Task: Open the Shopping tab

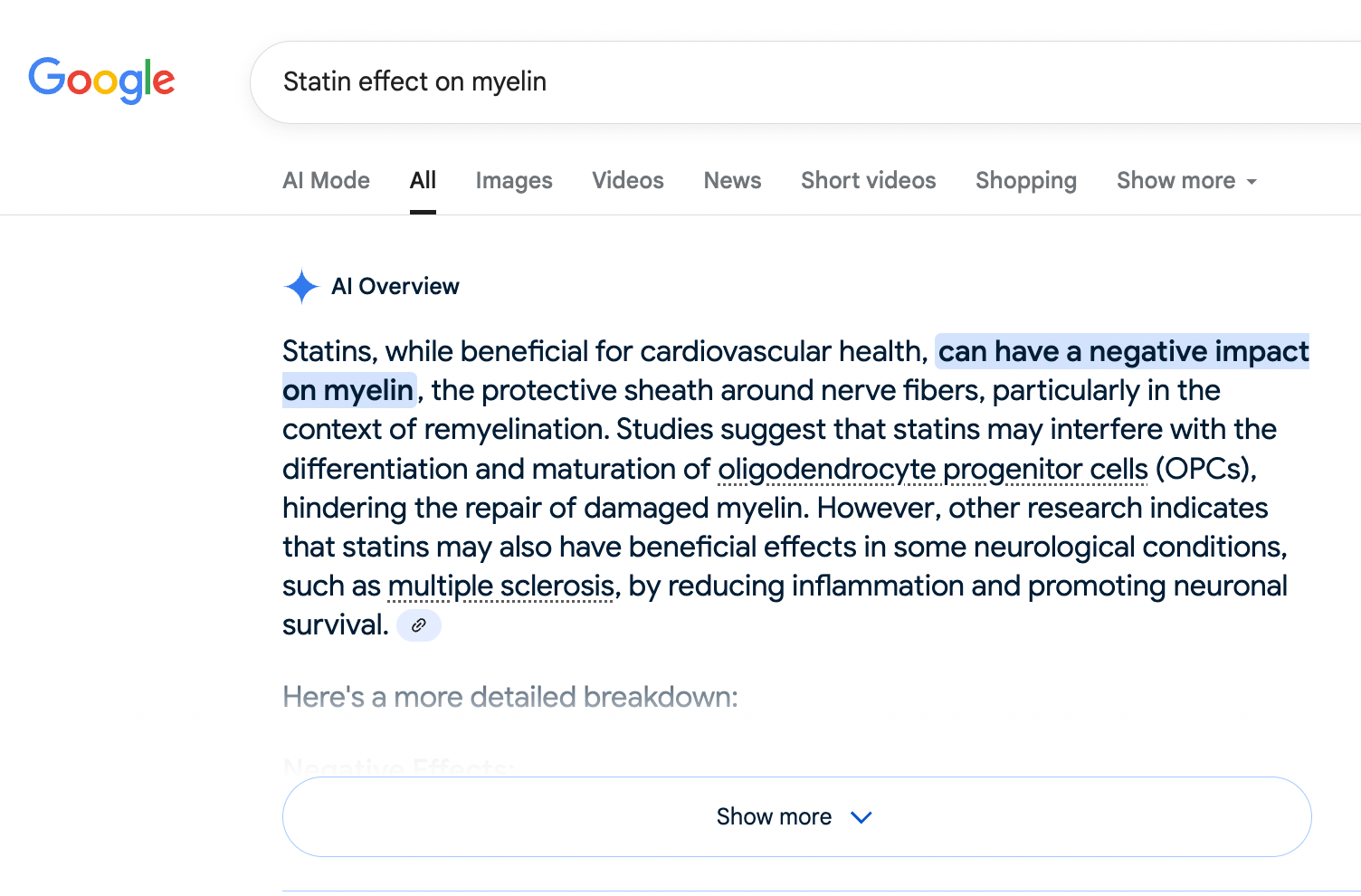Action: point(1025,181)
